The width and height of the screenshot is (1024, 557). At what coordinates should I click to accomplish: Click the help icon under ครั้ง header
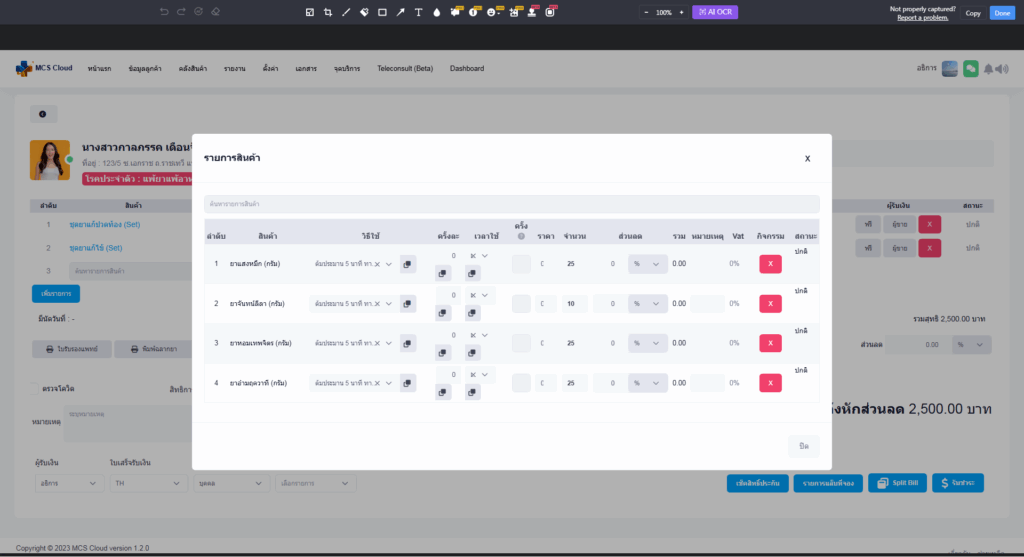[521, 236]
